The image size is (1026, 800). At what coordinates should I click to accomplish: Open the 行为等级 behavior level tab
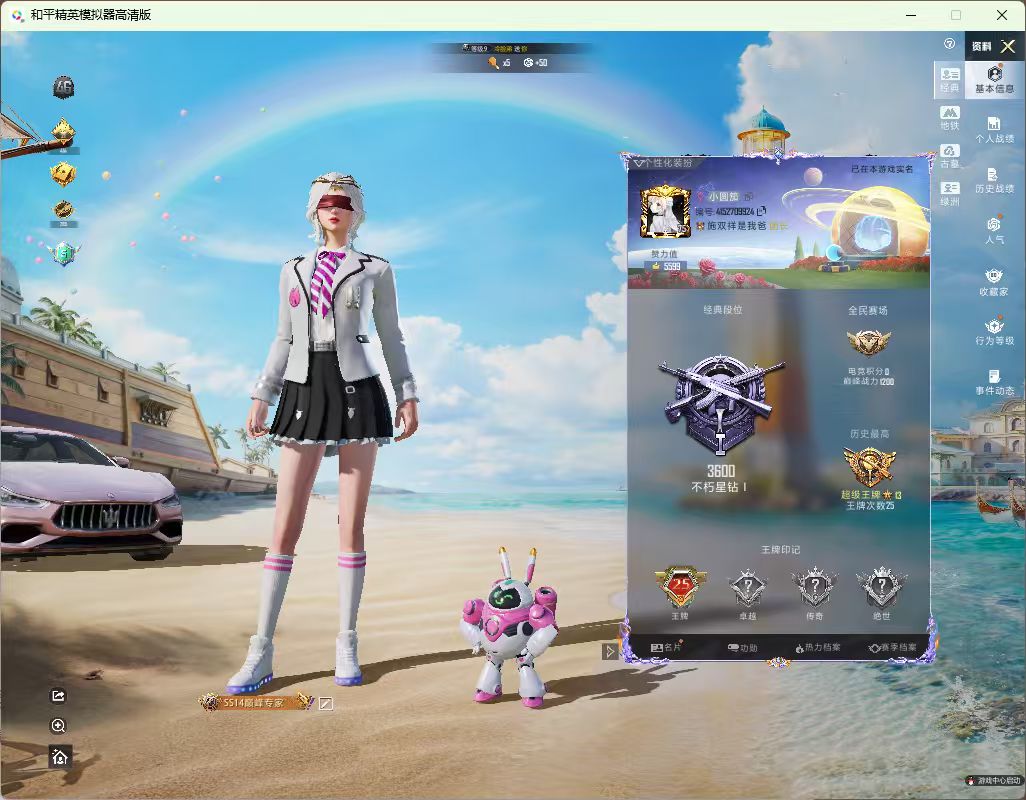(994, 331)
